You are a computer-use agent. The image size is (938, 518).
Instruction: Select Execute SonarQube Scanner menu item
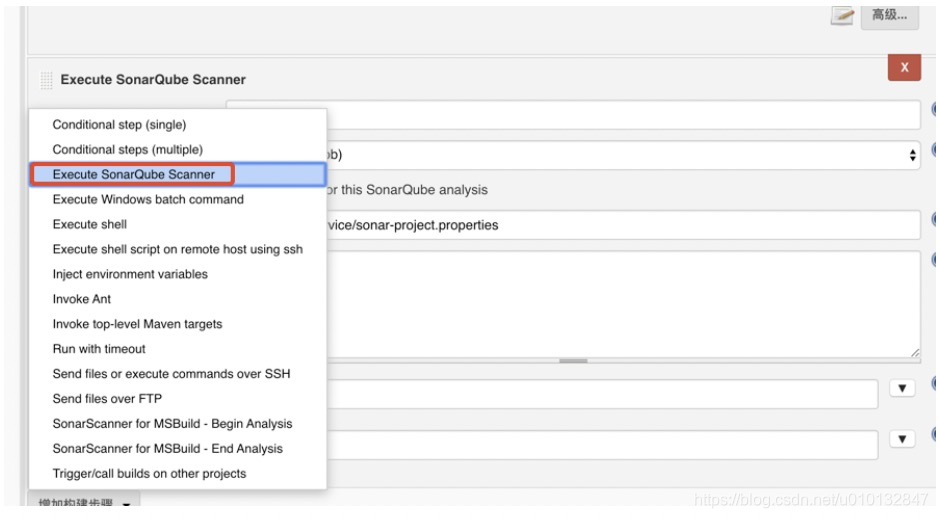[x=178, y=174]
